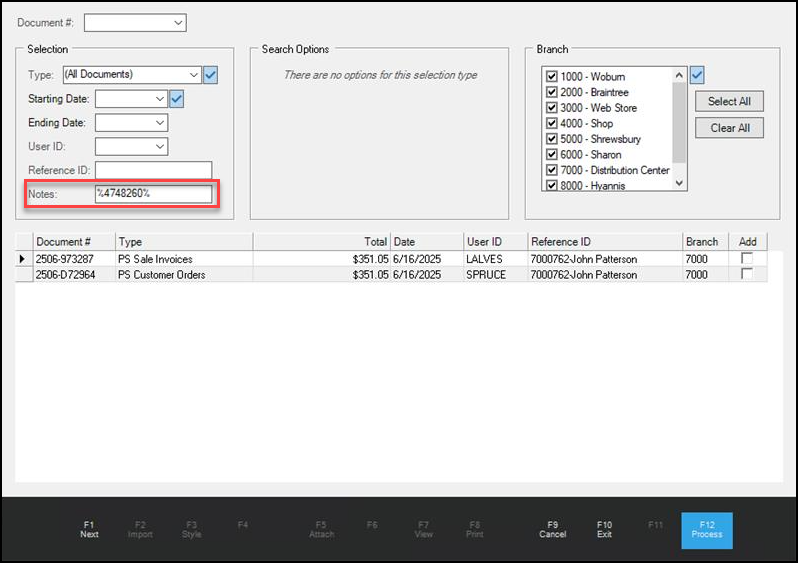
Task: Click the Notes input field
Action: point(153,193)
